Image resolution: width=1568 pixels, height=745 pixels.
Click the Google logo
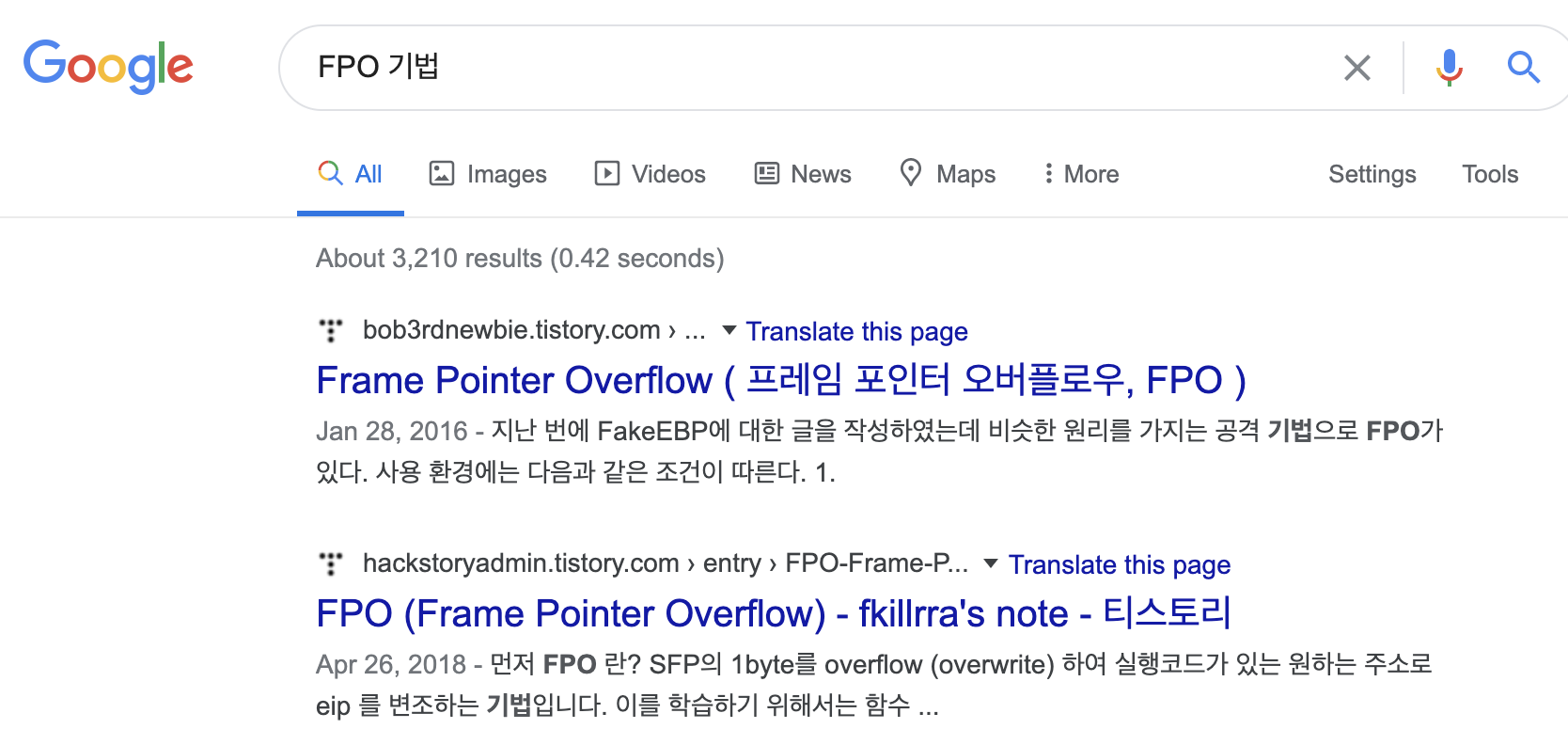[108, 67]
